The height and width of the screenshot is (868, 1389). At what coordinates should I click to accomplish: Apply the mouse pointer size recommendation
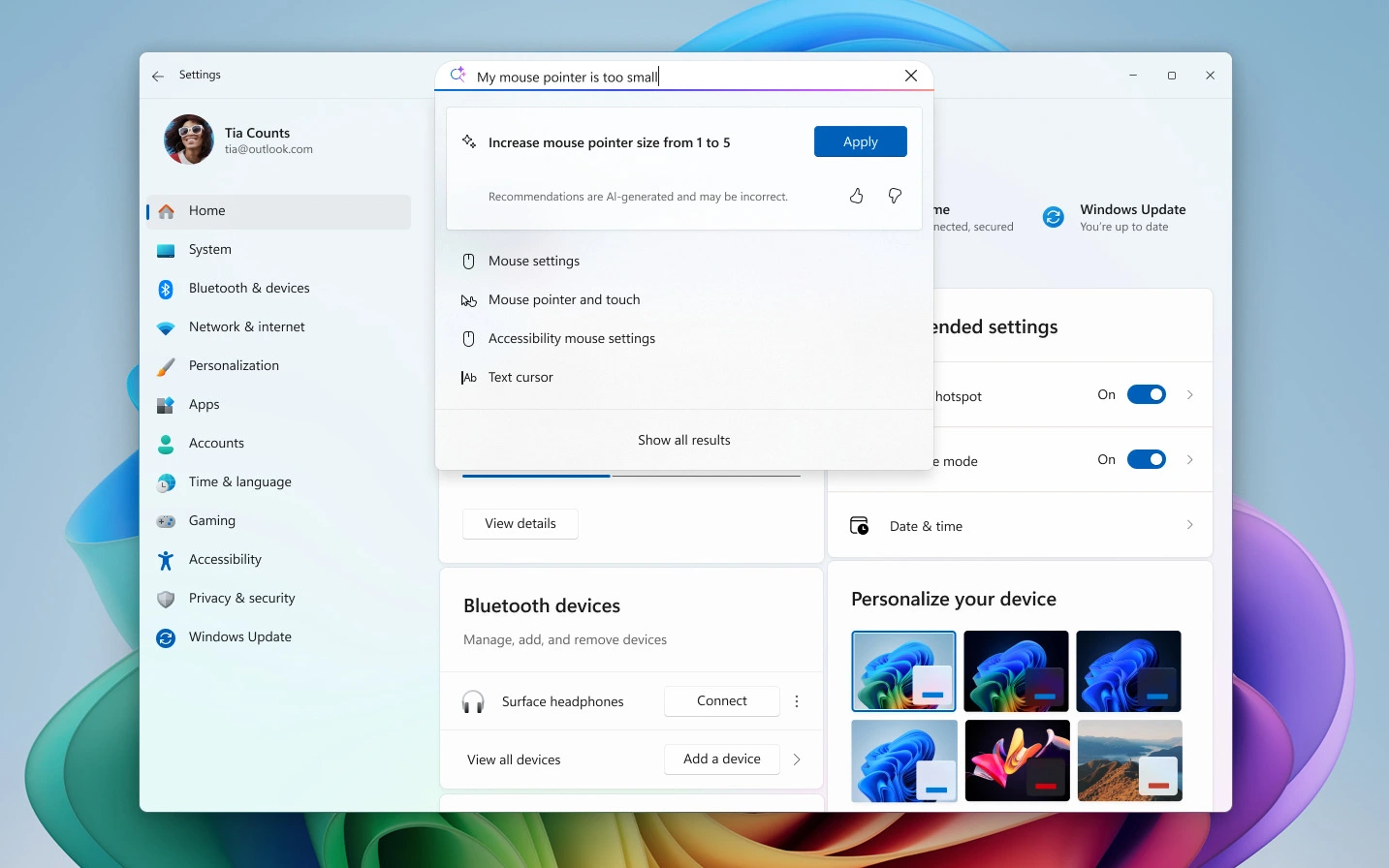click(x=861, y=141)
